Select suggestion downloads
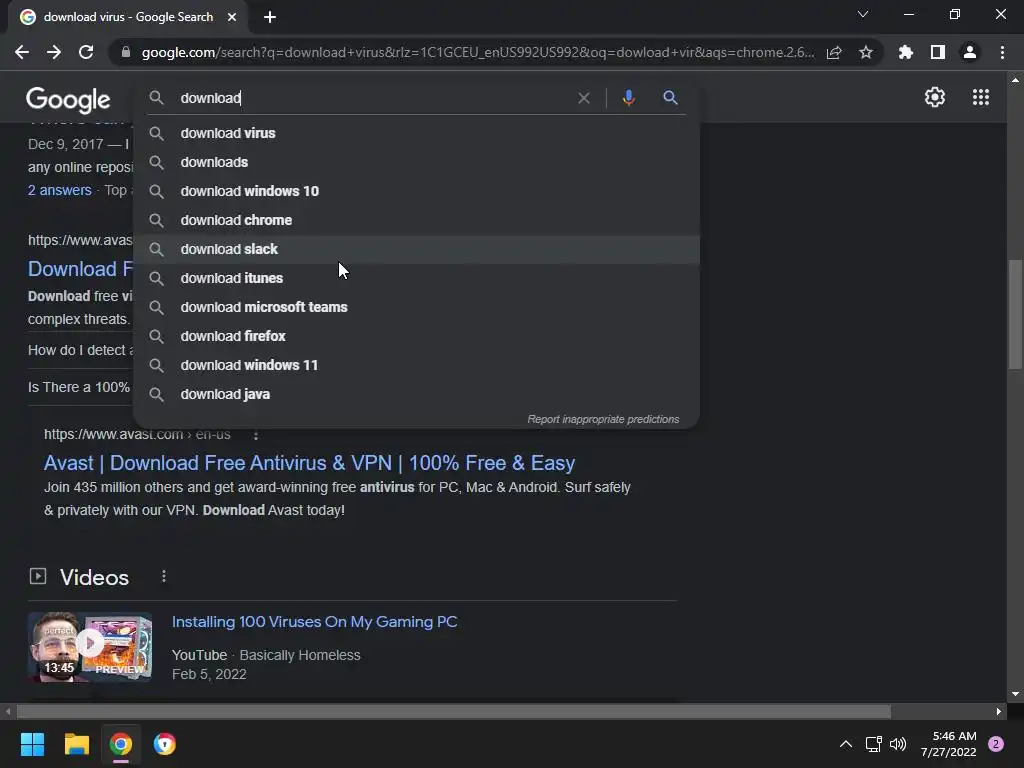This screenshot has width=1024, height=768. tap(417, 162)
